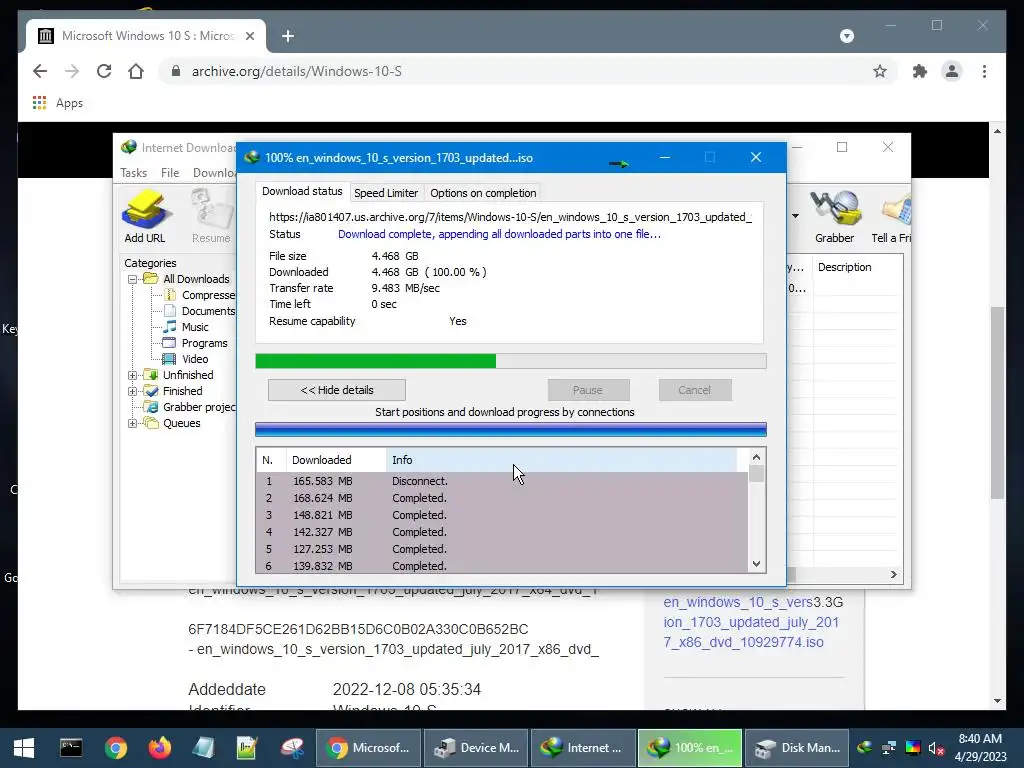Click the muted volume tray icon
The width and height of the screenshot is (1024, 768).
936,748
